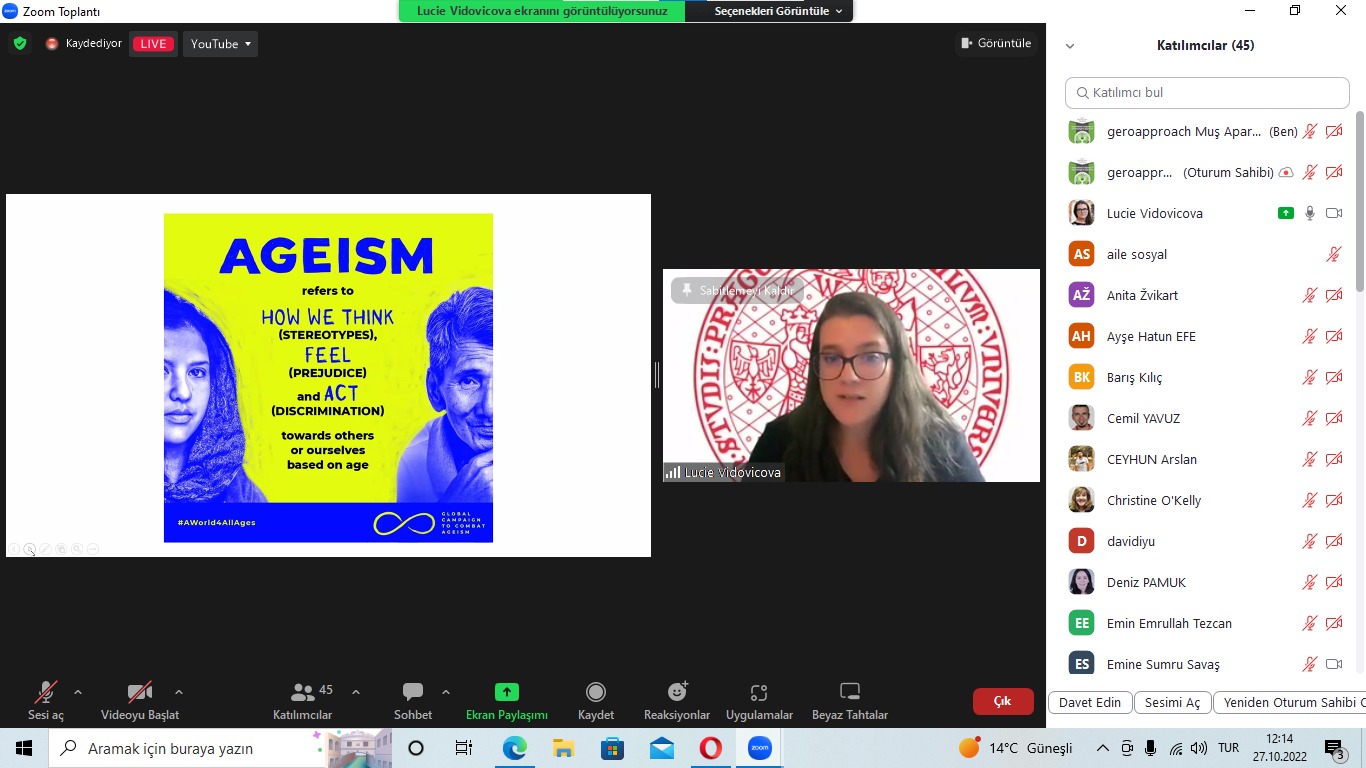Expand audio options arrow beside Sesi aç
Viewport: 1366px width, 768px height.
78,692
